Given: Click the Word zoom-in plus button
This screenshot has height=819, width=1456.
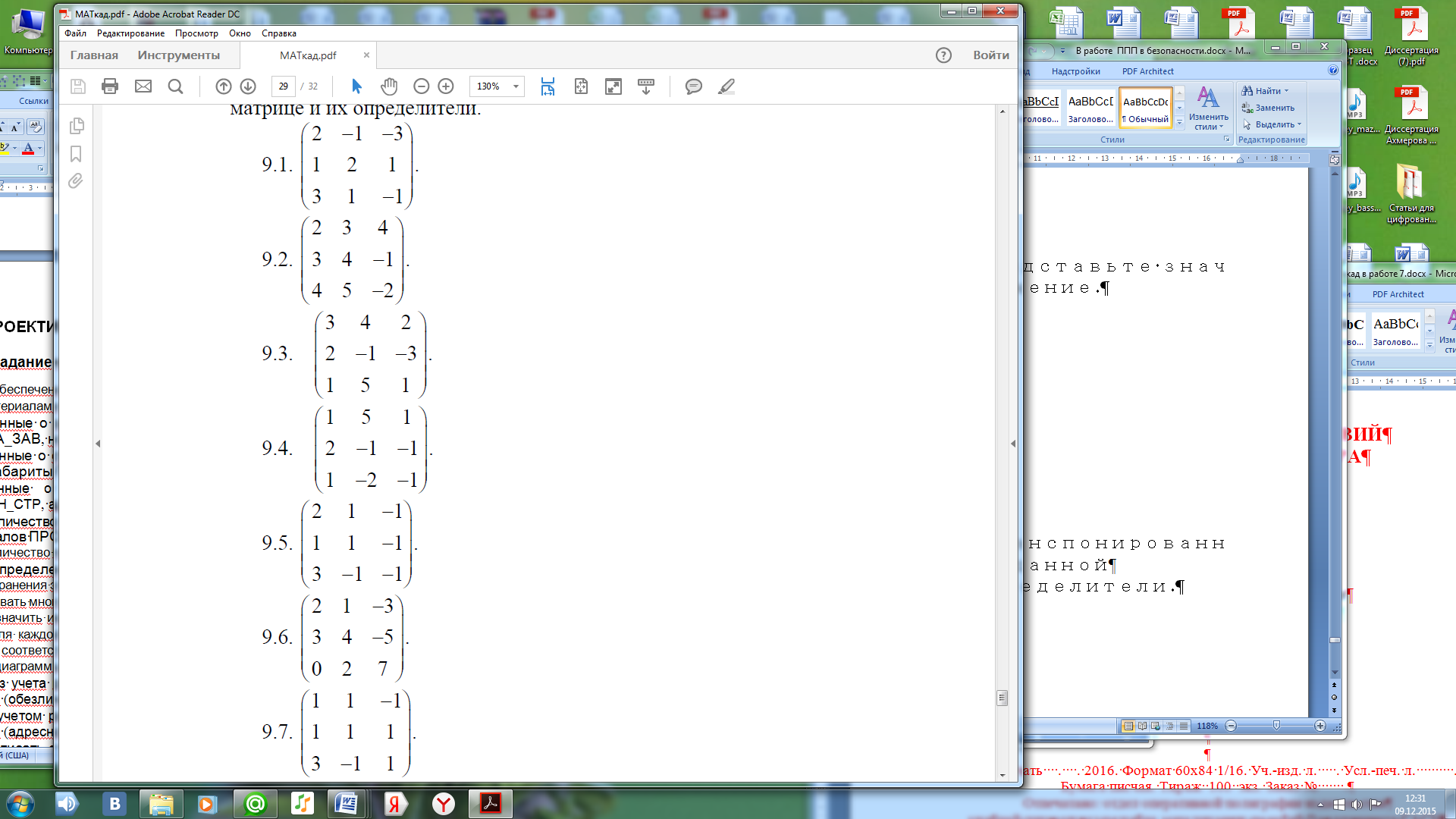Looking at the screenshot, I should tap(1320, 726).
